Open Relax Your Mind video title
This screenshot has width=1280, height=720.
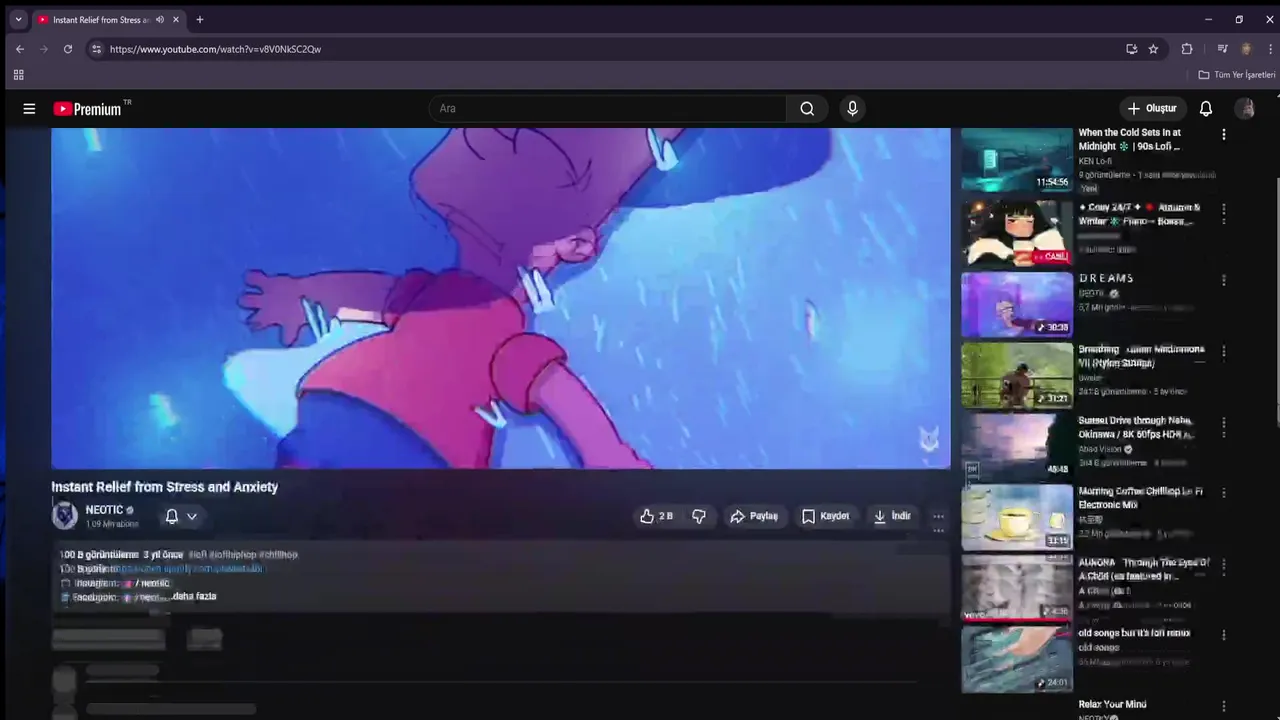tap(1112, 704)
